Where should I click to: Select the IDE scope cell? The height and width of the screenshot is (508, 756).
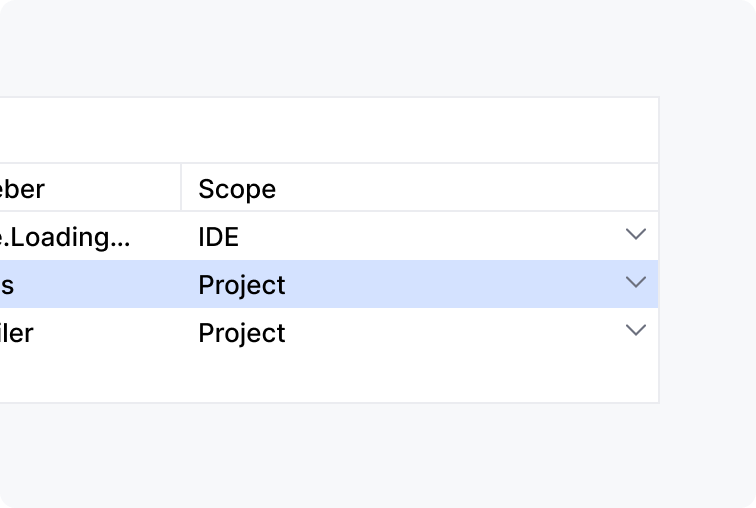pos(219,237)
